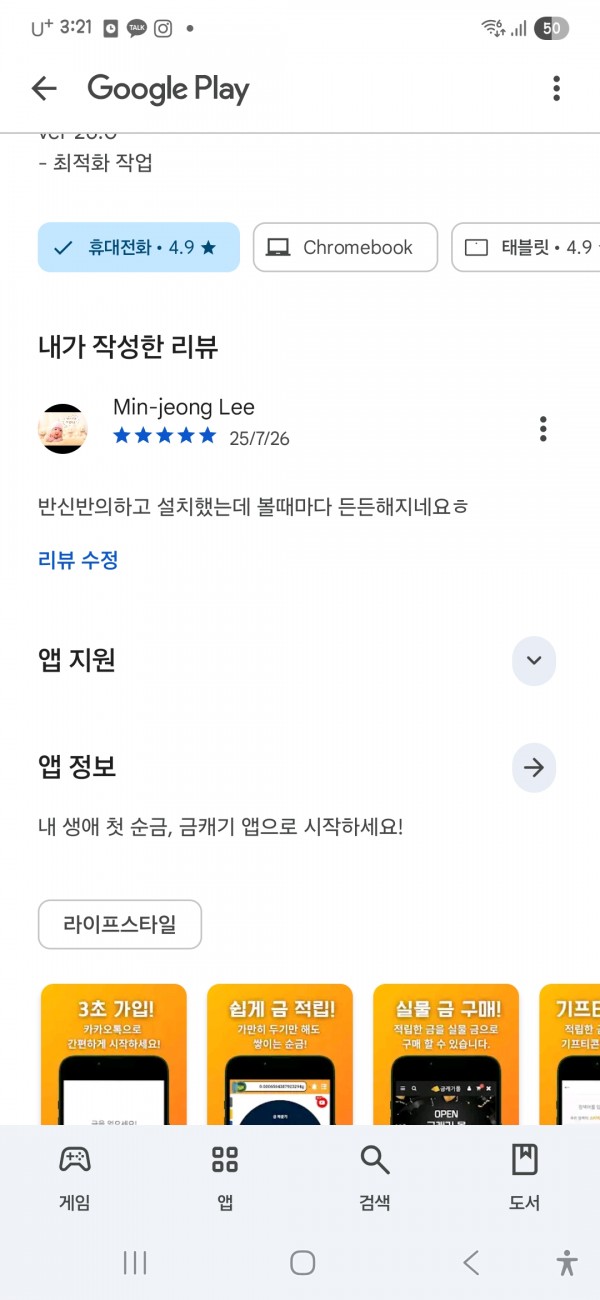Open the 3초 가입 screenshot thumbnail
The image size is (600, 1300).
click(114, 1054)
